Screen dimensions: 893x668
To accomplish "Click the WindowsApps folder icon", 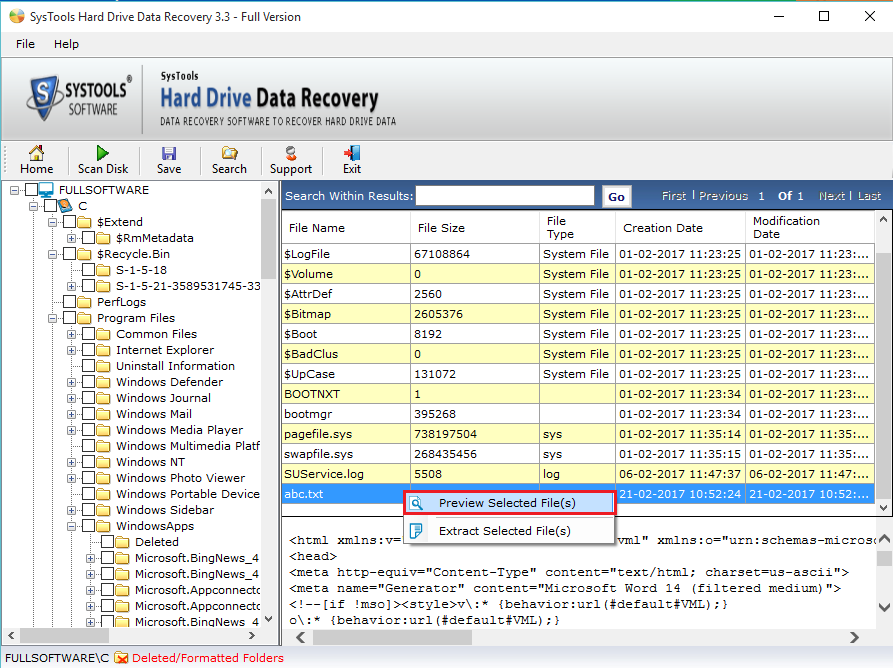I will coord(104,526).
